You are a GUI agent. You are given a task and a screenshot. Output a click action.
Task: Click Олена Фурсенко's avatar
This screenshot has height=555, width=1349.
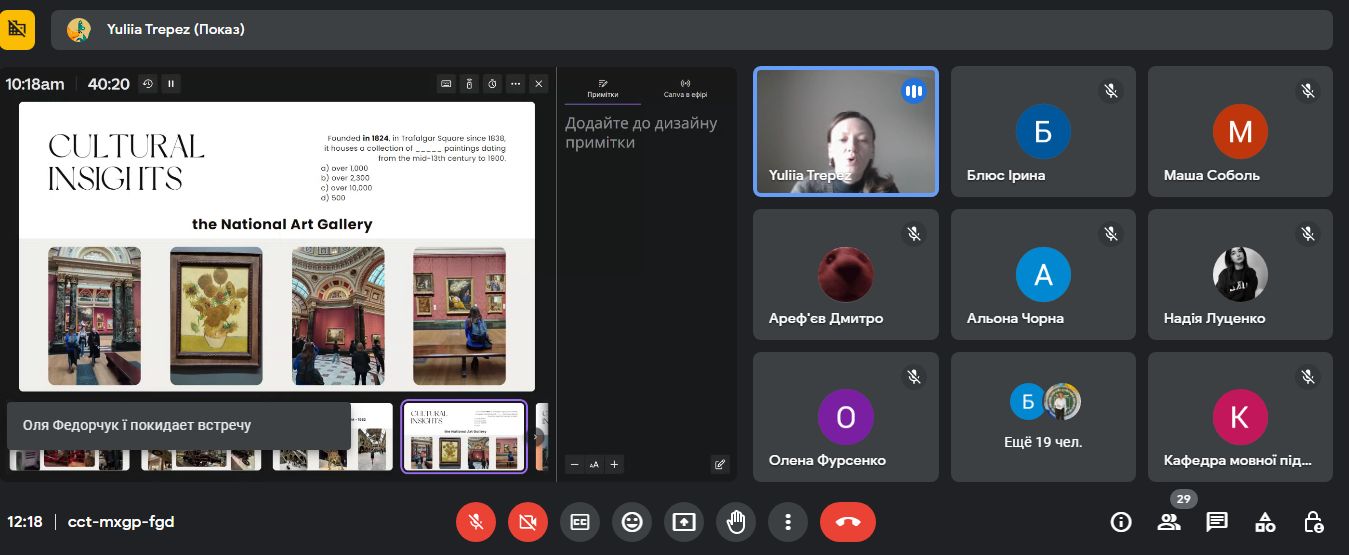(x=846, y=417)
